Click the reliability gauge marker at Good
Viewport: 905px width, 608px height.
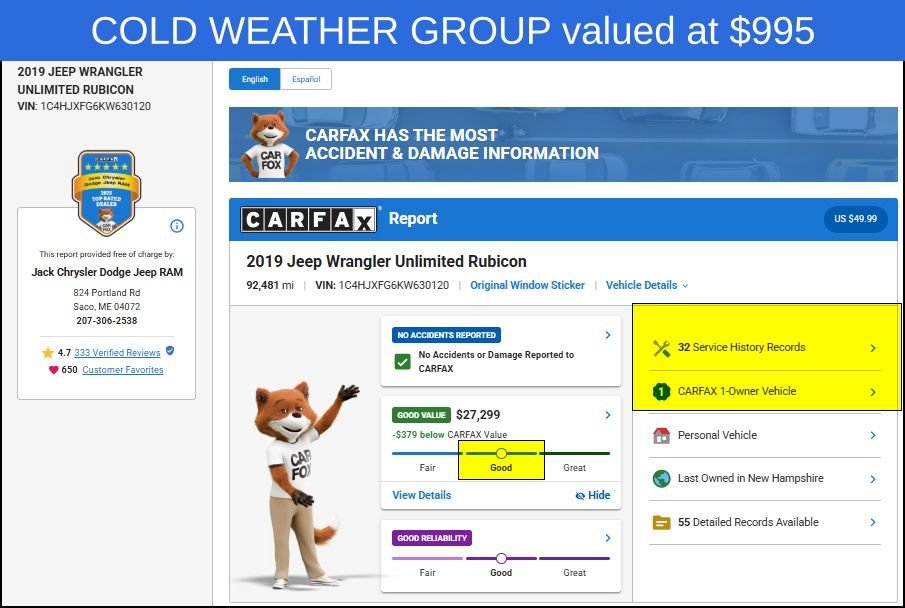(502, 558)
